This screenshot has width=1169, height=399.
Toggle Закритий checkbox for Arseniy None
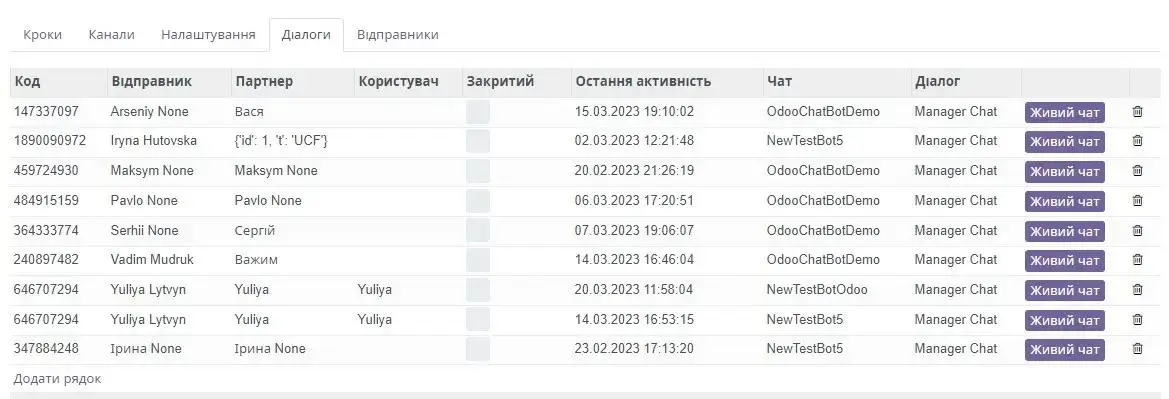(478, 112)
